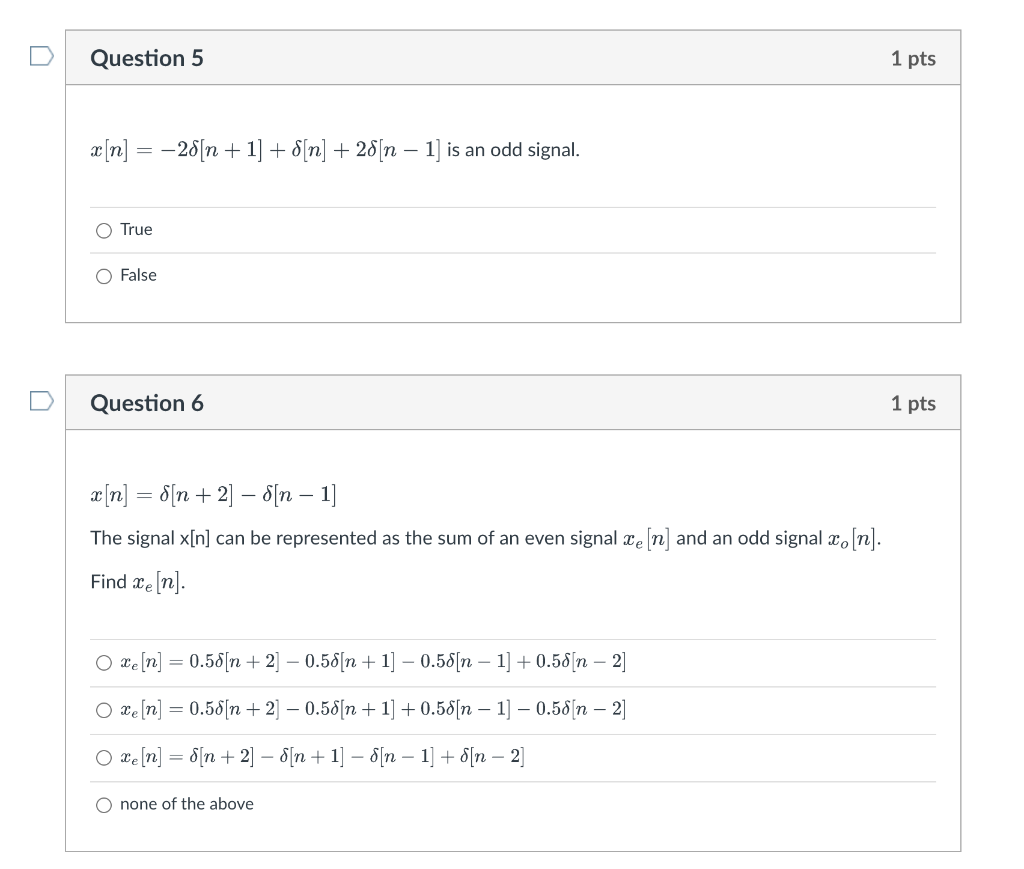
Task: Click the Question 5 equation x[n] text
Action: click(x=266, y=150)
